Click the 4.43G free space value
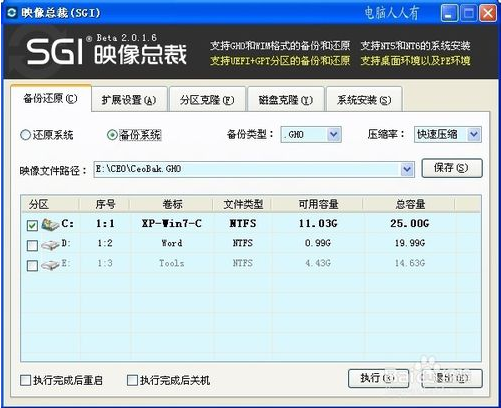Image resolution: width=501 pixels, height=408 pixels. [318, 263]
